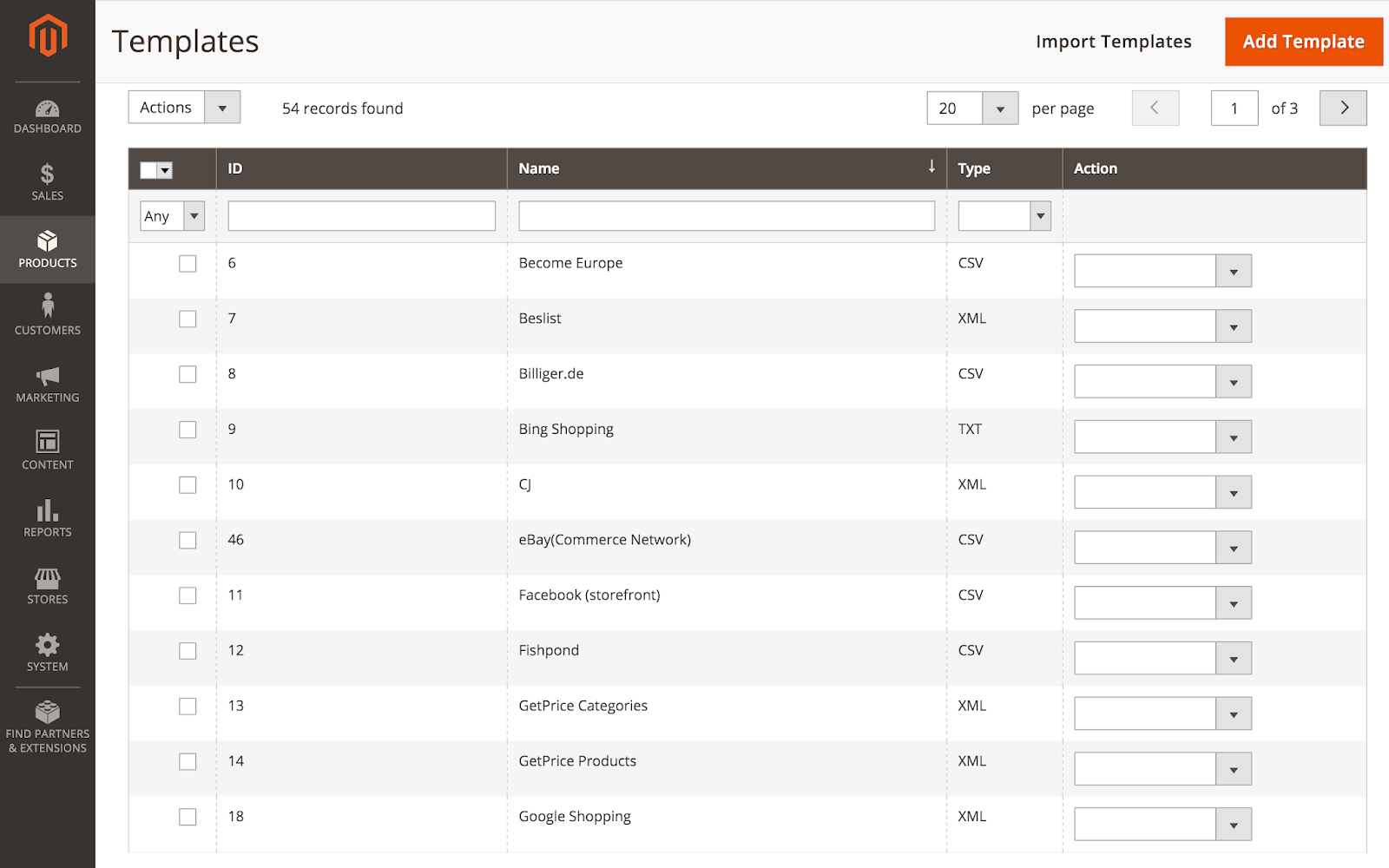Click the eBay(Commerce Network) name cell

click(x=727, y=548)
